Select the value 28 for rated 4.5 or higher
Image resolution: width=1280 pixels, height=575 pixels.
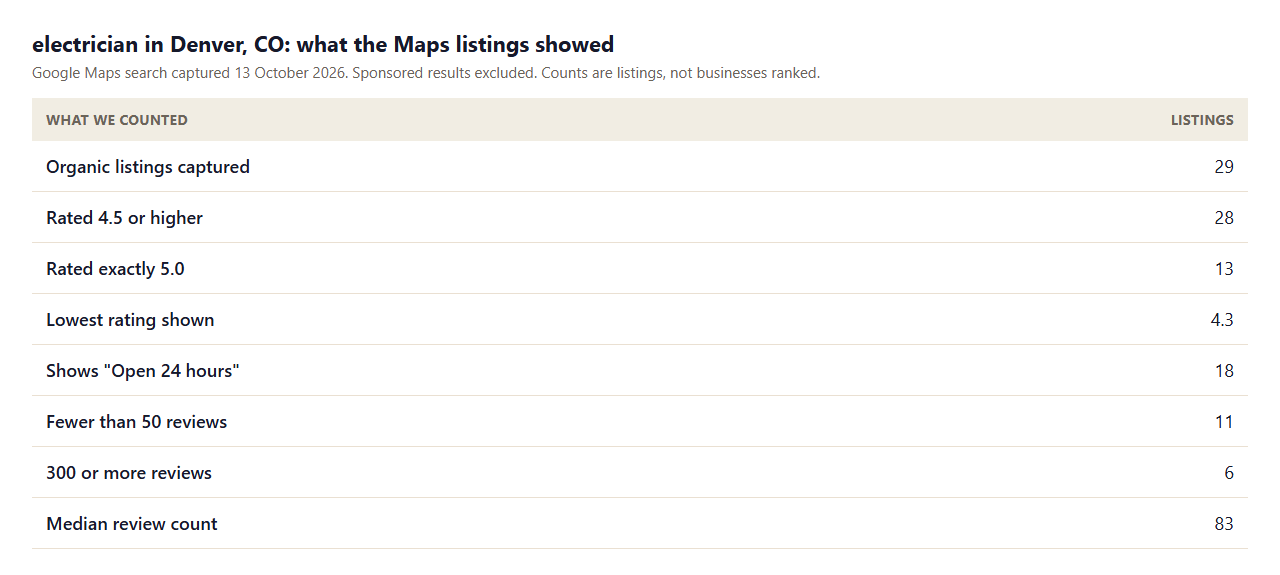coord(1224,218)
